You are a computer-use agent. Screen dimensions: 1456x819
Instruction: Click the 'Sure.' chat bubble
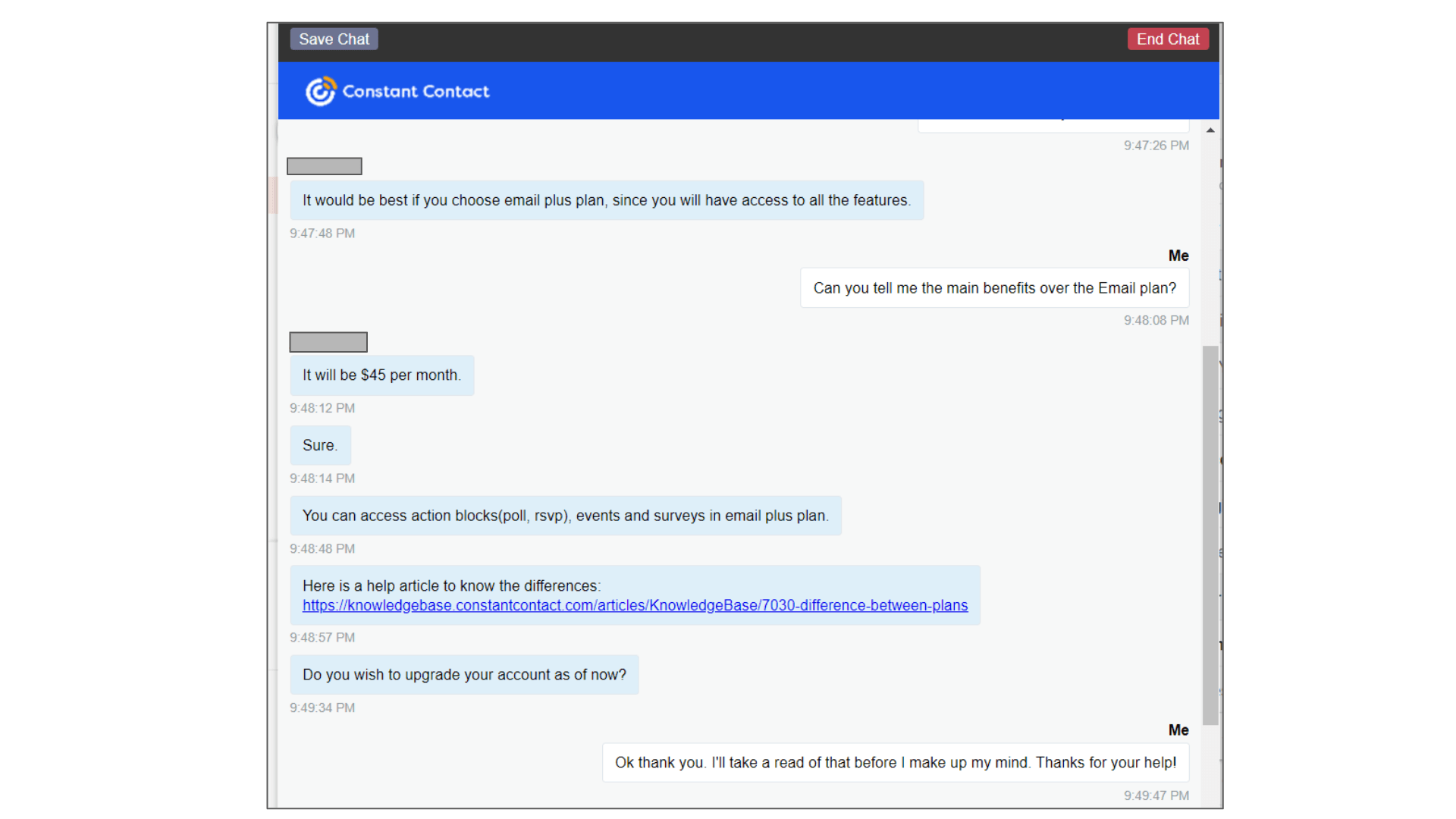[x=320, y=445]
